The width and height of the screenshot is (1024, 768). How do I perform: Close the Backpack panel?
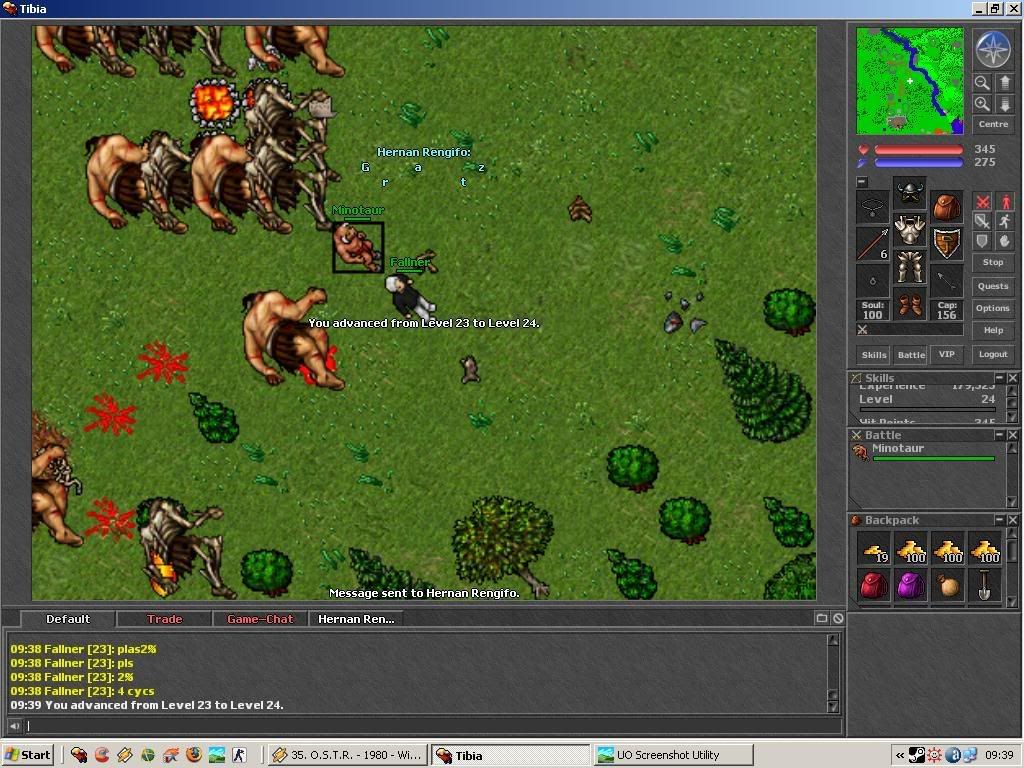pos(1012,519)
